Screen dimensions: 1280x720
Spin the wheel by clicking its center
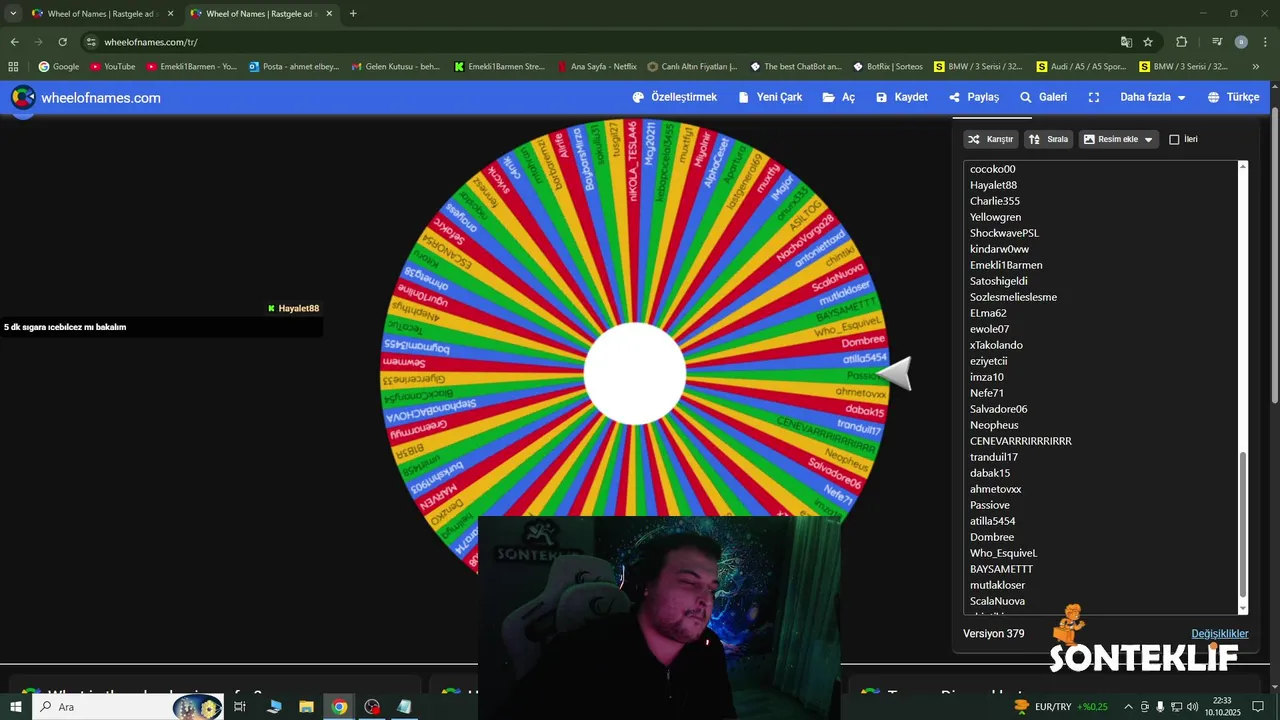(x=635, y=374)
